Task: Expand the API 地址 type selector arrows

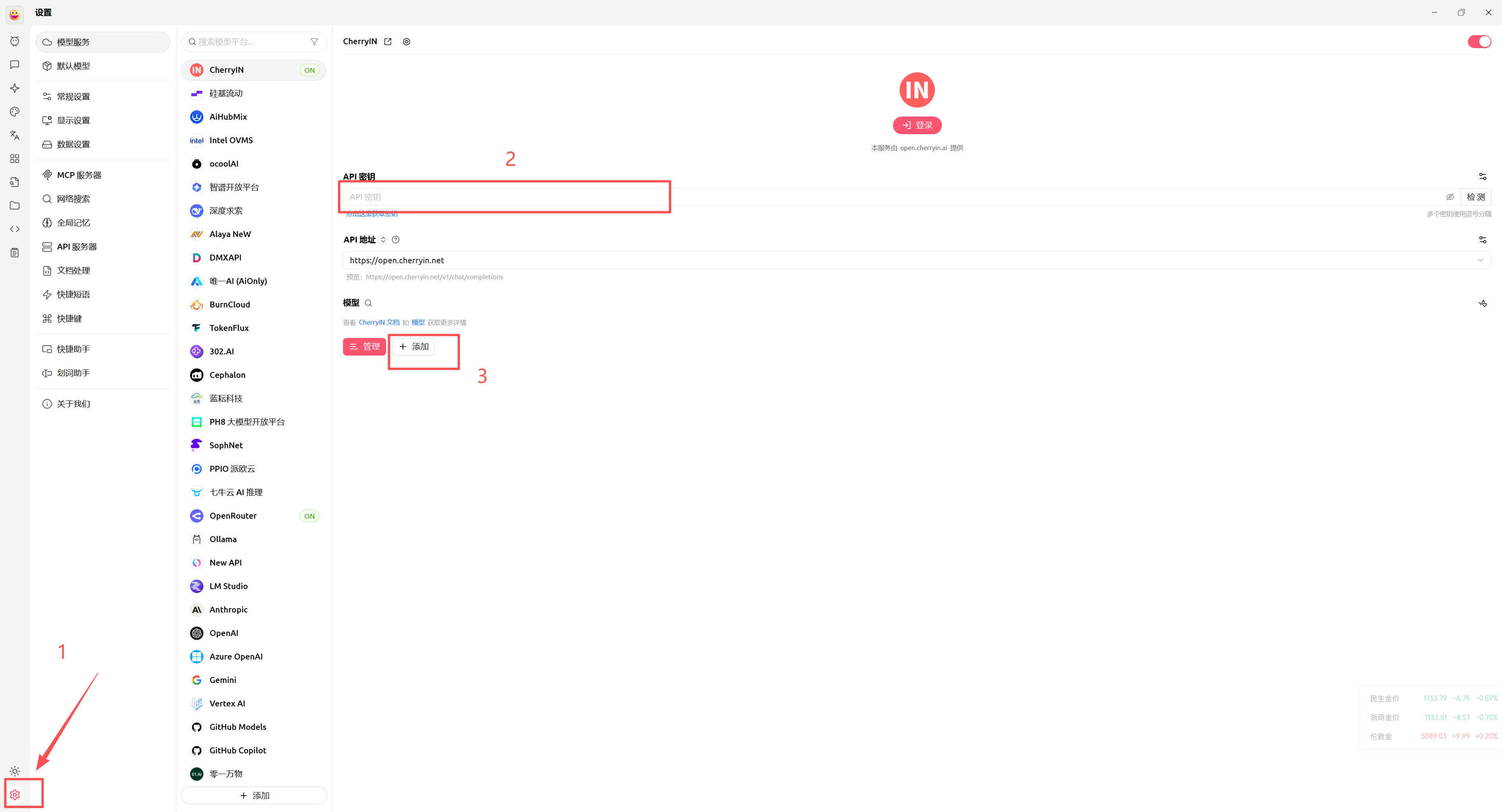Action: (x=383, y=240)
